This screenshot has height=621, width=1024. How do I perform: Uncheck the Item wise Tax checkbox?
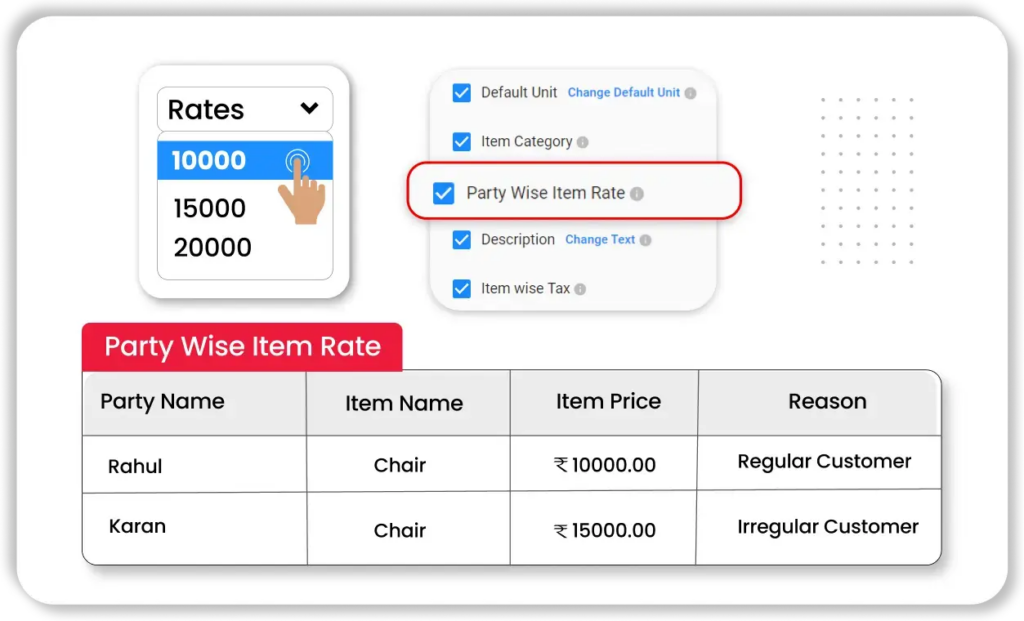point(461,289)
